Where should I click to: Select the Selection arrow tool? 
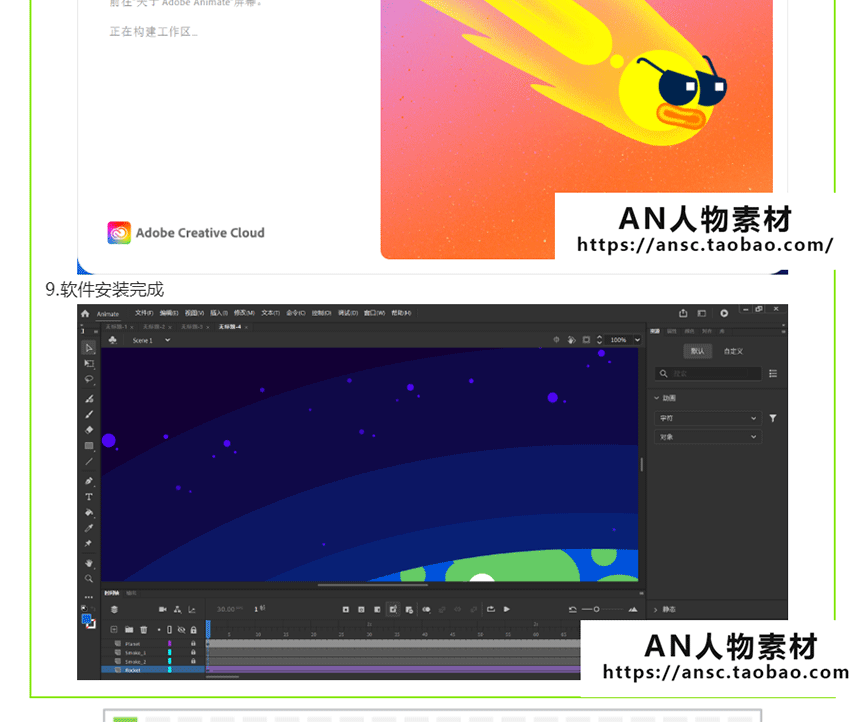pyautogui.click(x=89, y=348)
